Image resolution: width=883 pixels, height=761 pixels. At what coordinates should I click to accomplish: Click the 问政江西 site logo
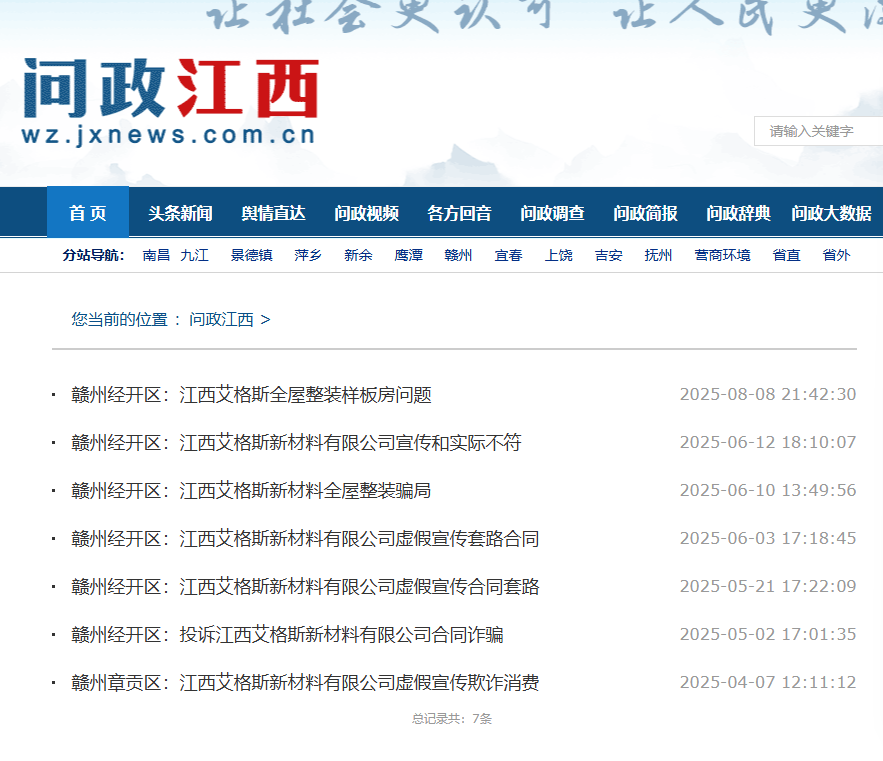[170, 102]
